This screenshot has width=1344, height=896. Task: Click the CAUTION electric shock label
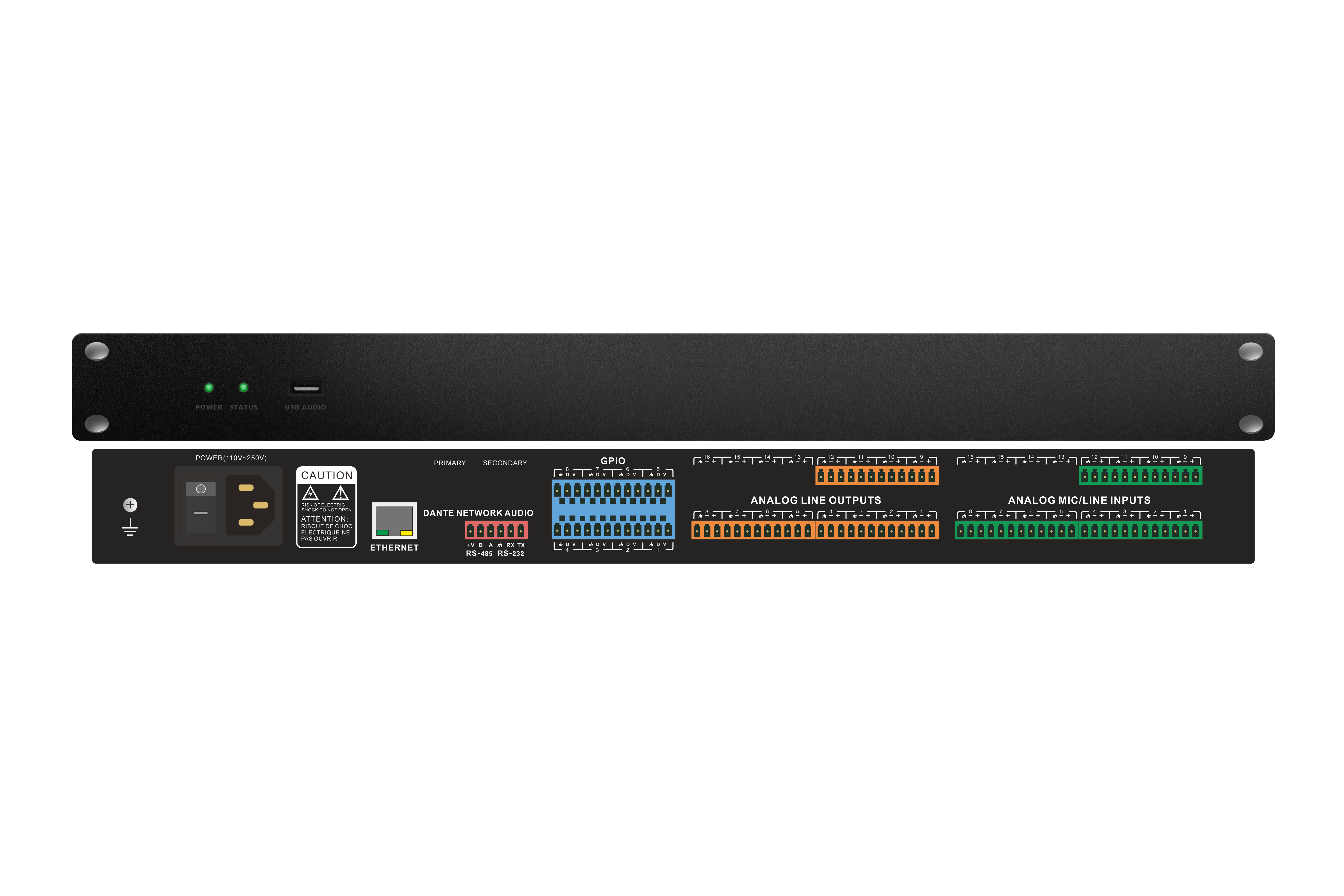(326, 507)
